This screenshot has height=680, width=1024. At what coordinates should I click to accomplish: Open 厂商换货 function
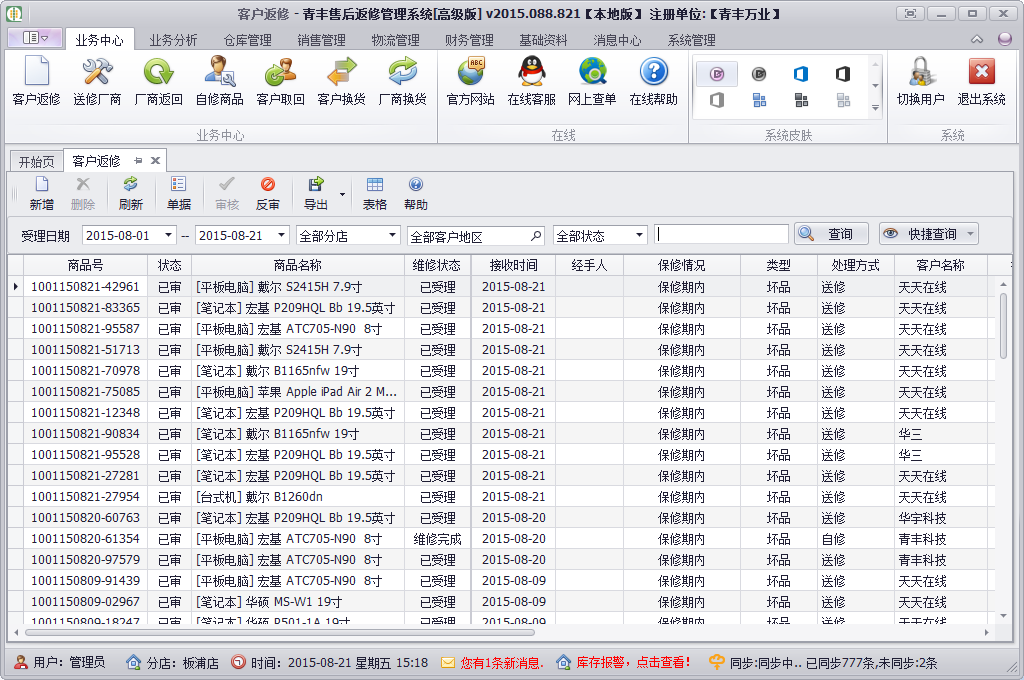tap(402, 82)
